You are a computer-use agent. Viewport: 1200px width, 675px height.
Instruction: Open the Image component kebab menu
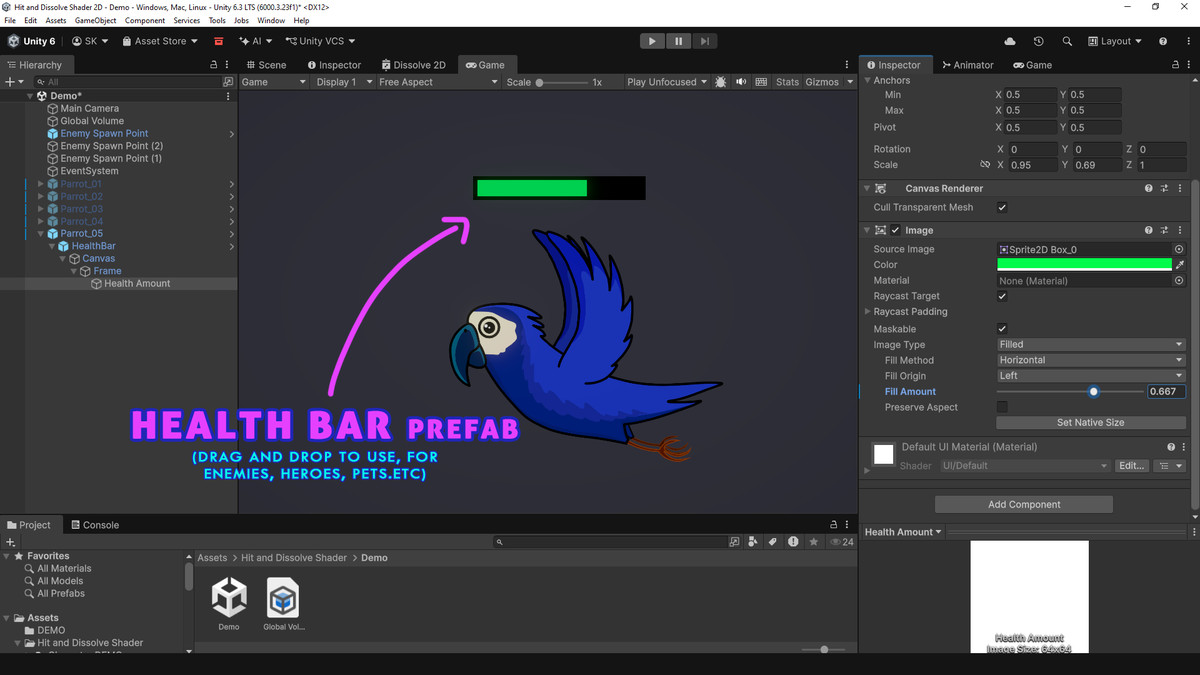click(x=1178, y=230)
